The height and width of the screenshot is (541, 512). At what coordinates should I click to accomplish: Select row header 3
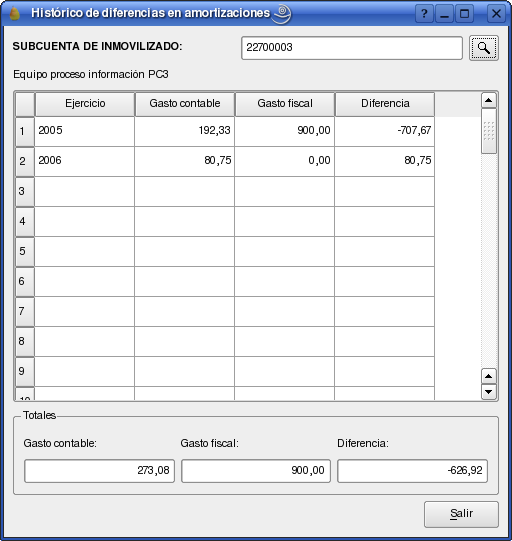coord(25,191)
